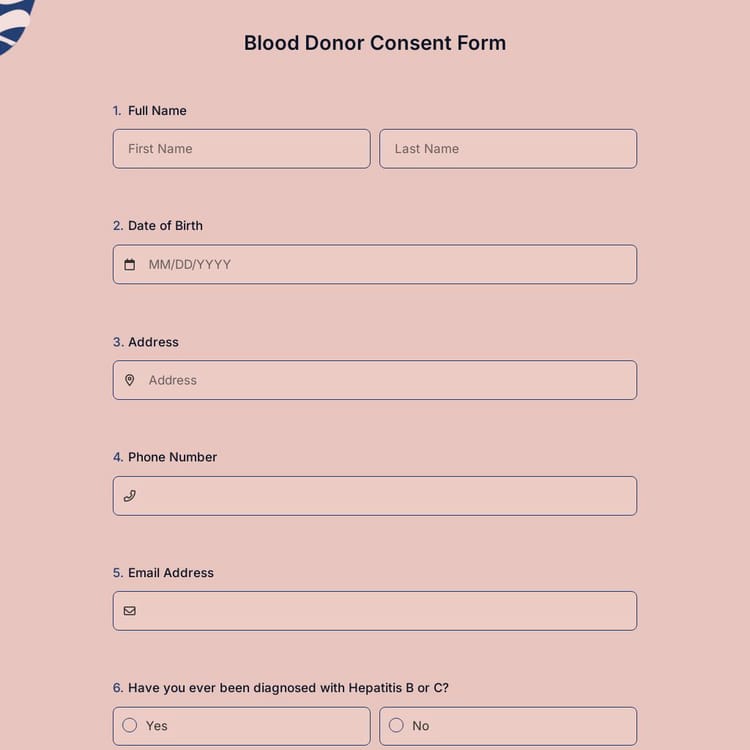Focus the Last Name input field
This screenshot has height=750, width=750.
(508, 149)
